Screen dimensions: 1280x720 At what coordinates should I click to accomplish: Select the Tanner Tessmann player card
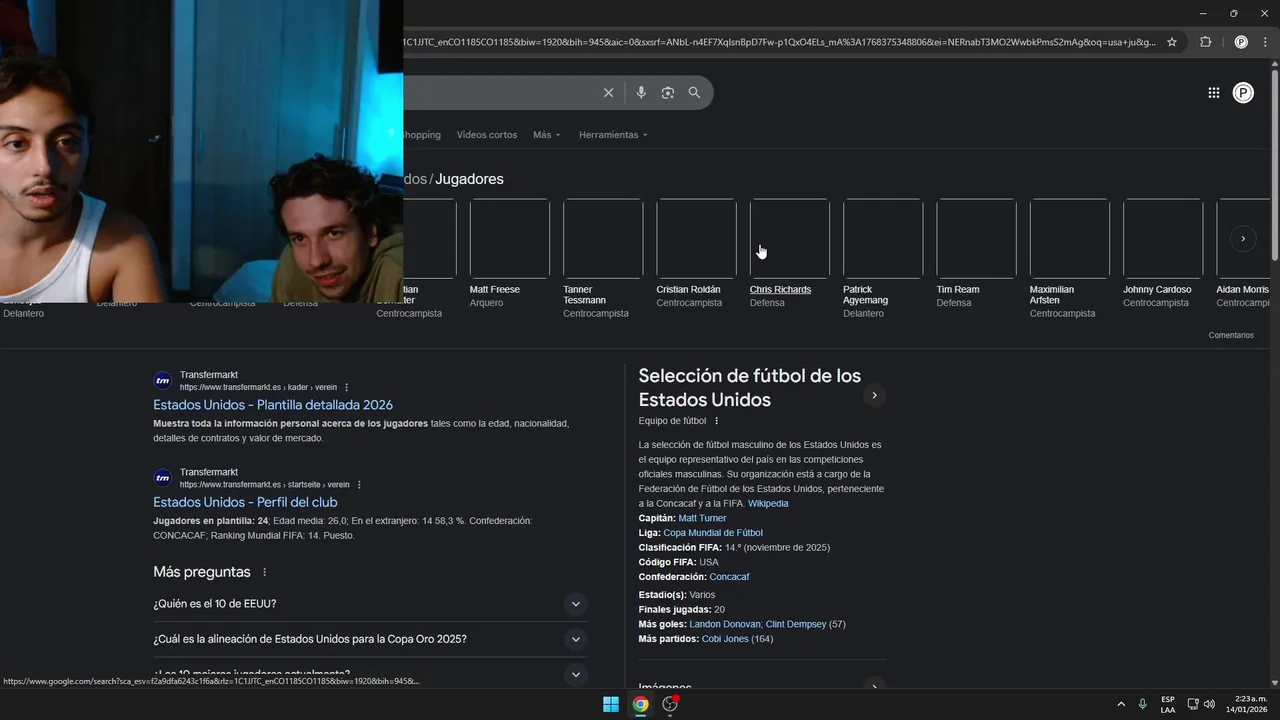602,259
